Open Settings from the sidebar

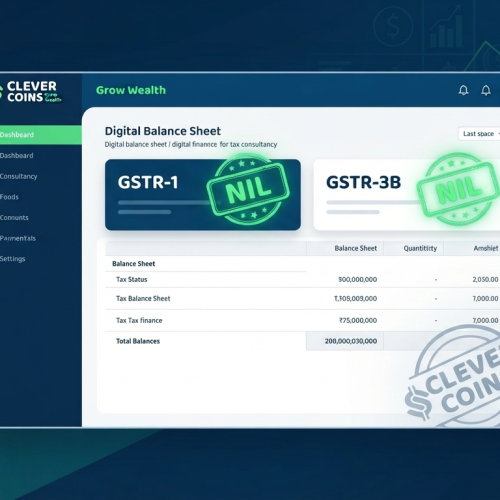pos(13,259)
